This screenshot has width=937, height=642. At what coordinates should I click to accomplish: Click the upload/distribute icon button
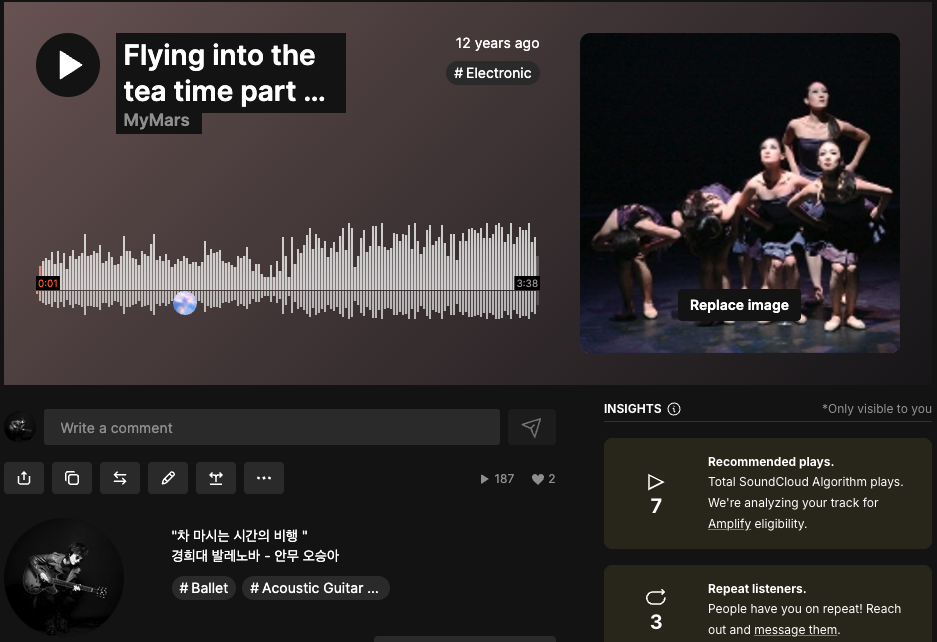tap(216, 478)
